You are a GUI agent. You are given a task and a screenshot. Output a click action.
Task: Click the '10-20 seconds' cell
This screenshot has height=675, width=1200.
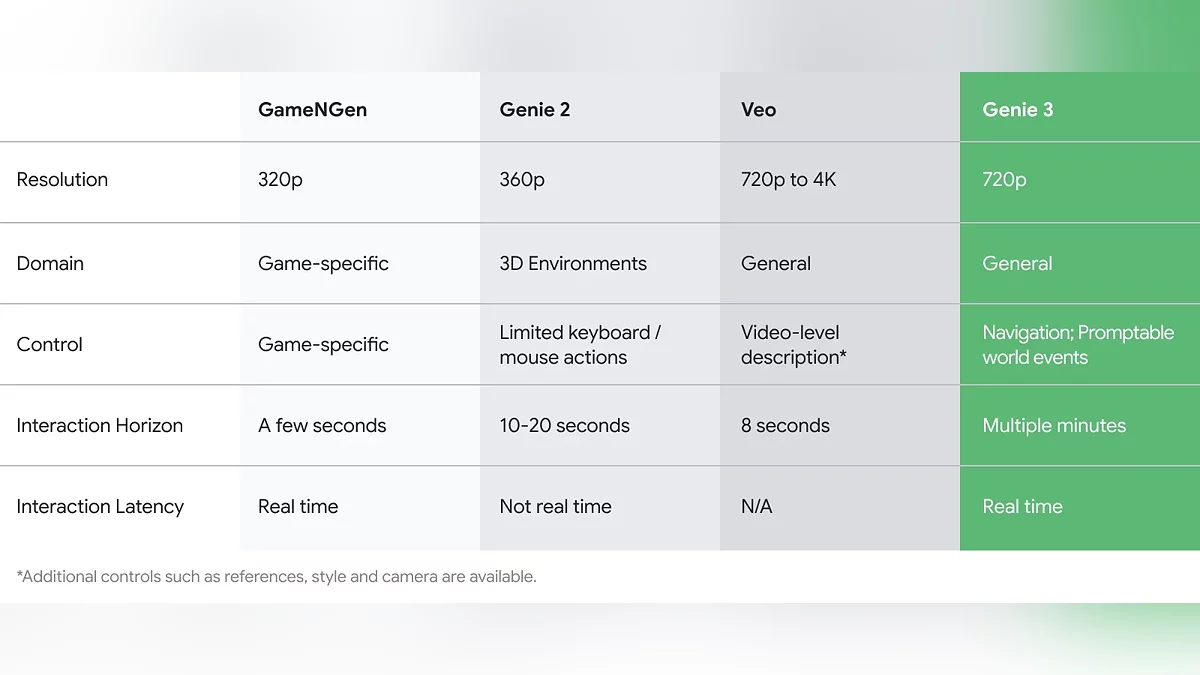(564, 426)
